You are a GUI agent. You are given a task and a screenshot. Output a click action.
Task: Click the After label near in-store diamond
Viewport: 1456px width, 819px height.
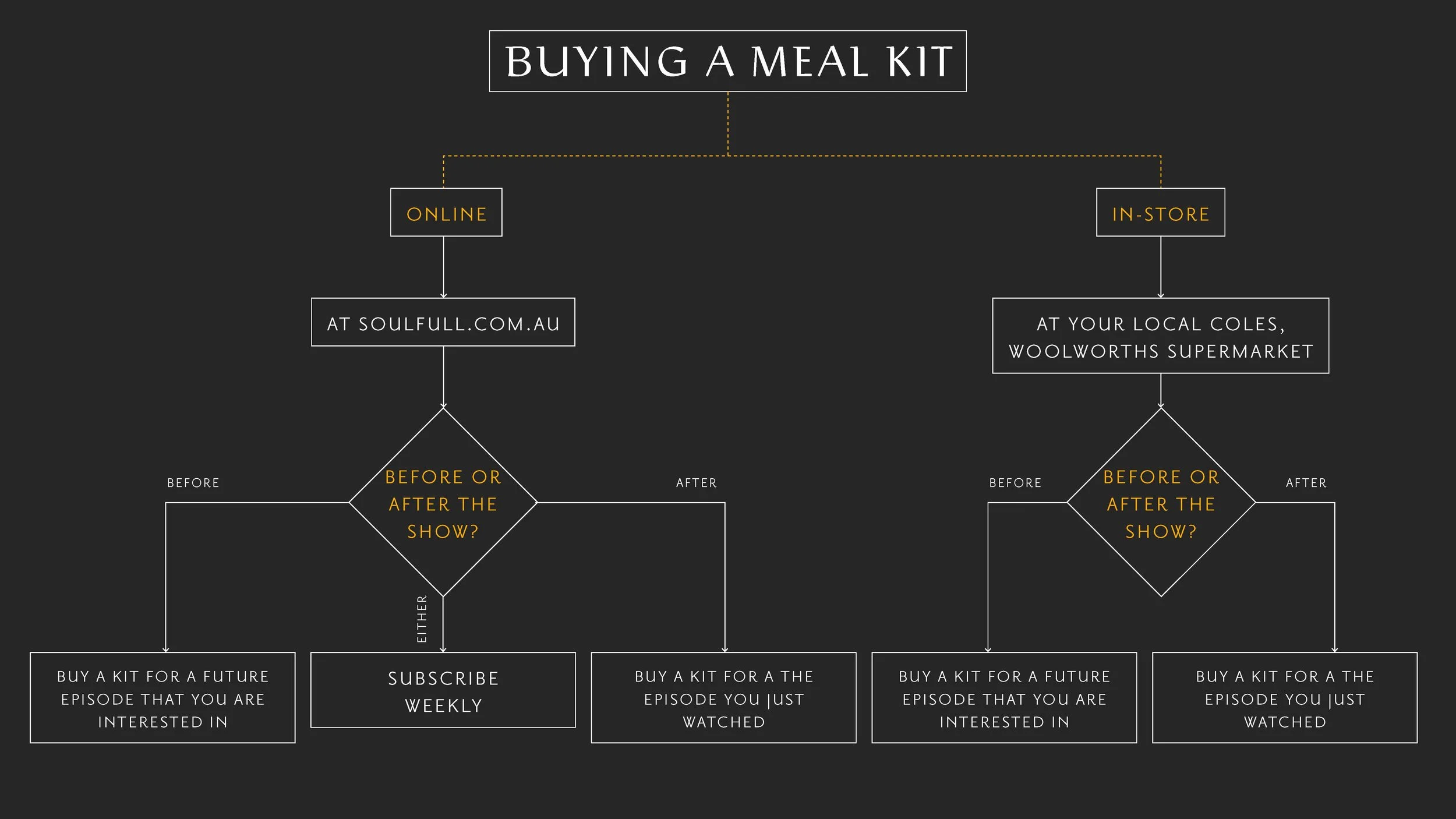click(1306, 483)
